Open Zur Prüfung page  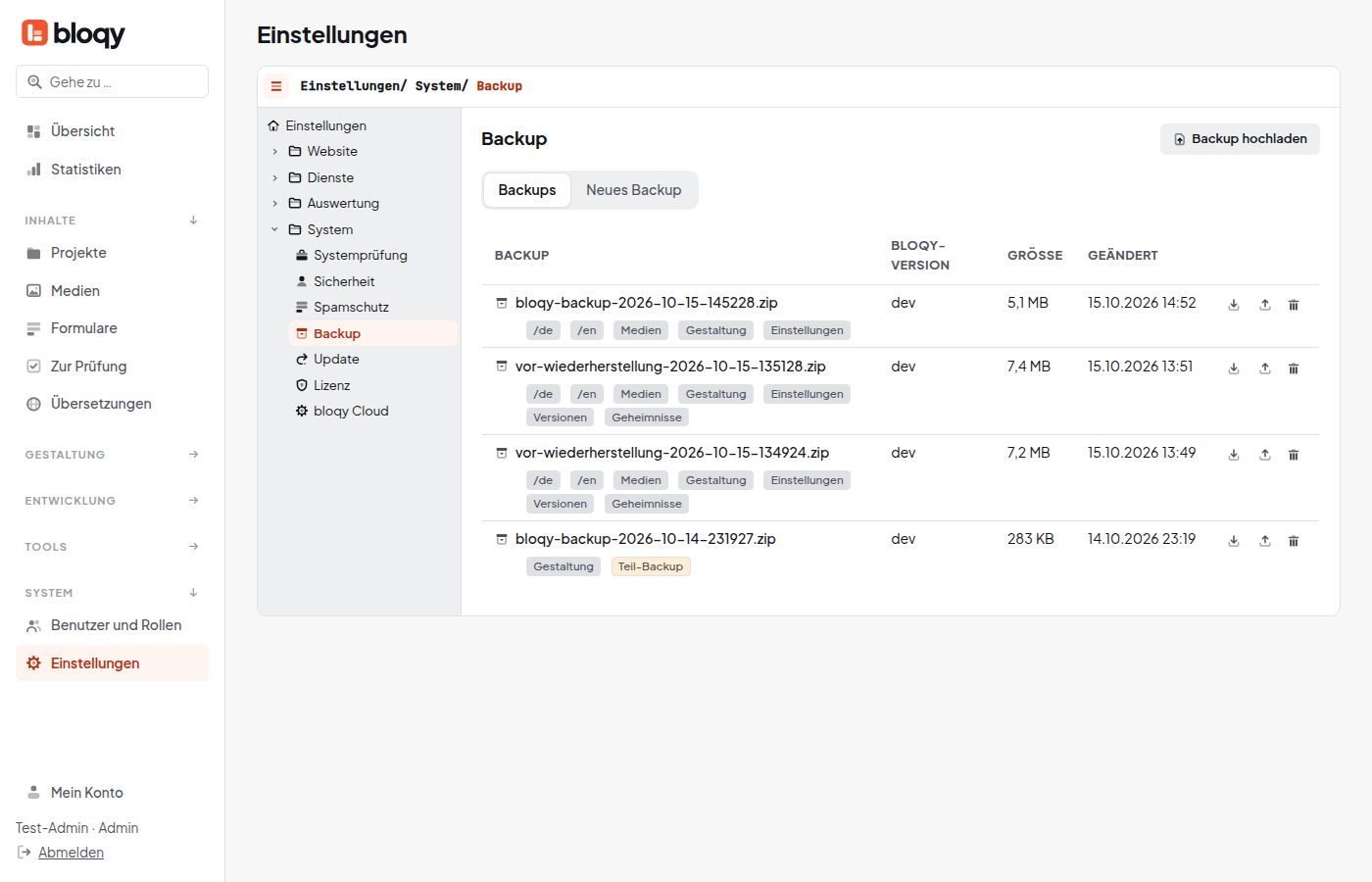(x=112, y=367)
